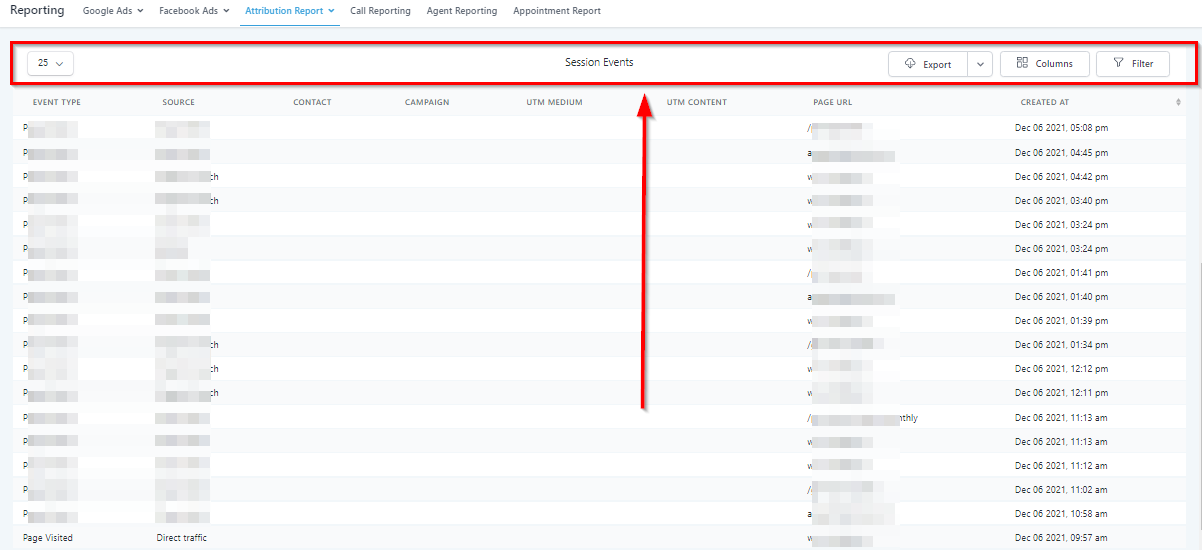The image size is (1202, 550).
Task: Expand the Facebook Ads menu
Action: [x=194, y=11]
